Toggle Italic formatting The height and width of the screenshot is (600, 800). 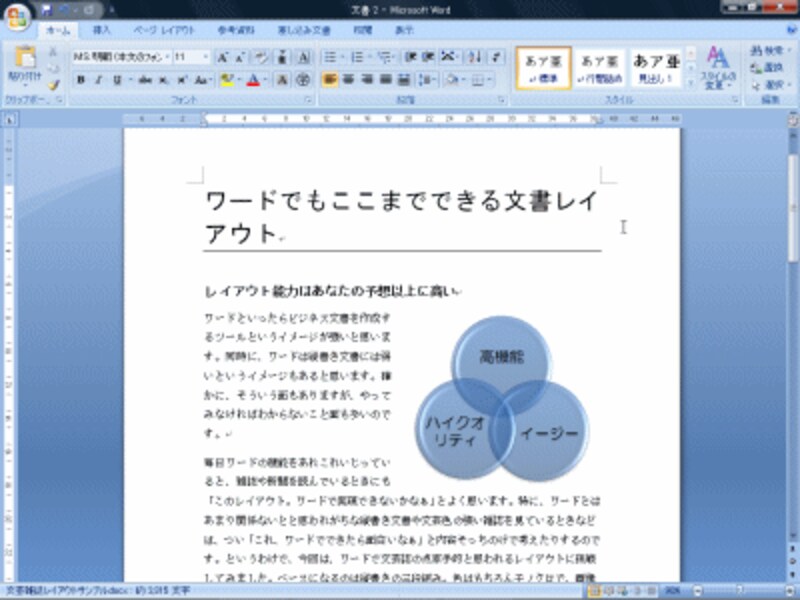pyautogui.click(x=98, y=77)
